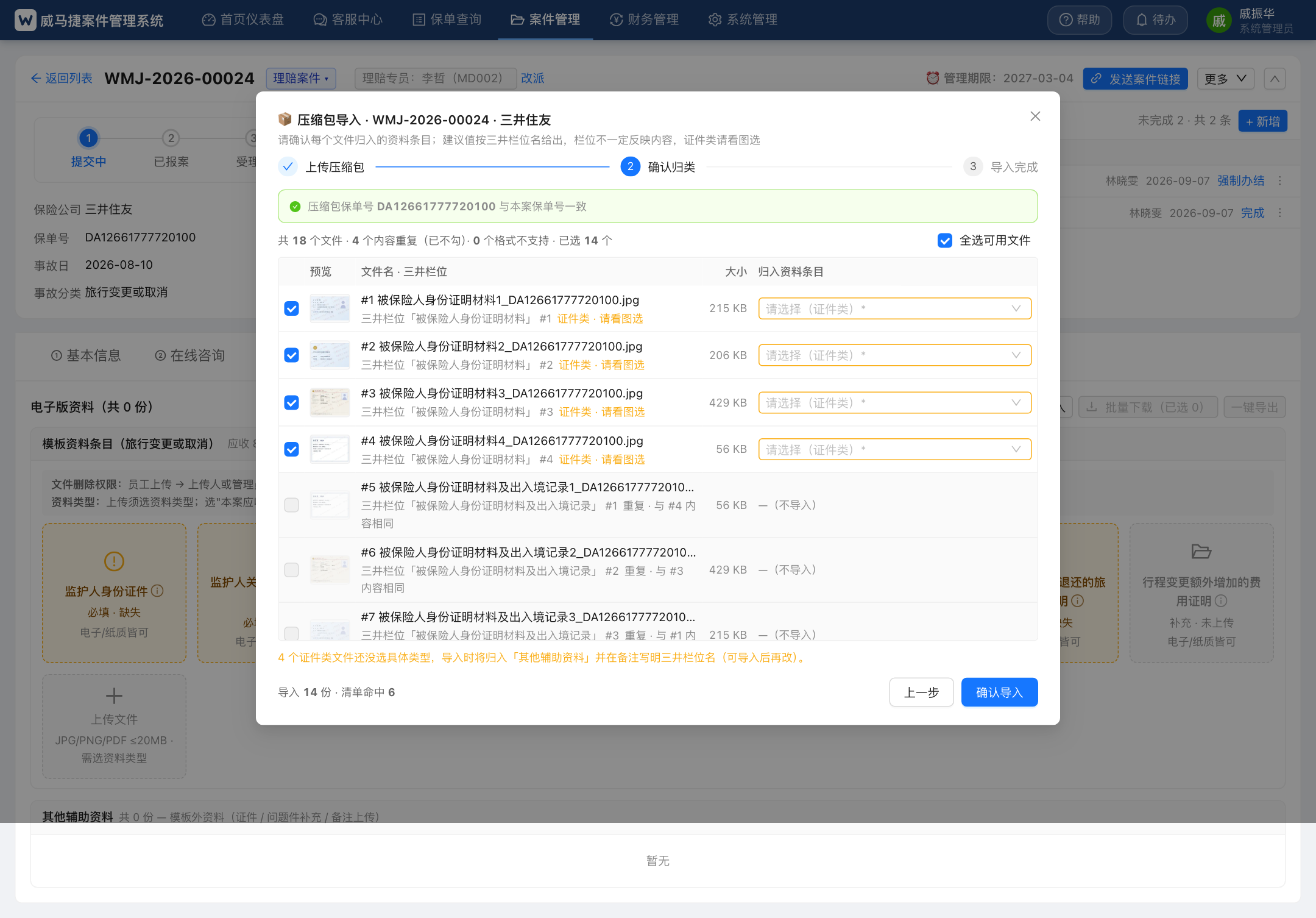Uncheck file #2 被保险人身份证明材料2
Image resolution: width=1316 pixels, height=918 pixels.
point(292,355)
